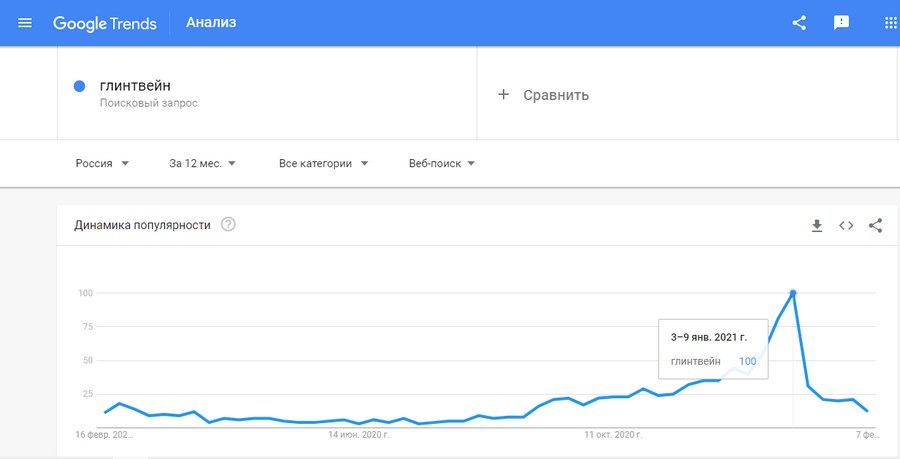Click the plus icon beside Сравнить
This screenshot has width=900, height=459.
coord(503,95)
